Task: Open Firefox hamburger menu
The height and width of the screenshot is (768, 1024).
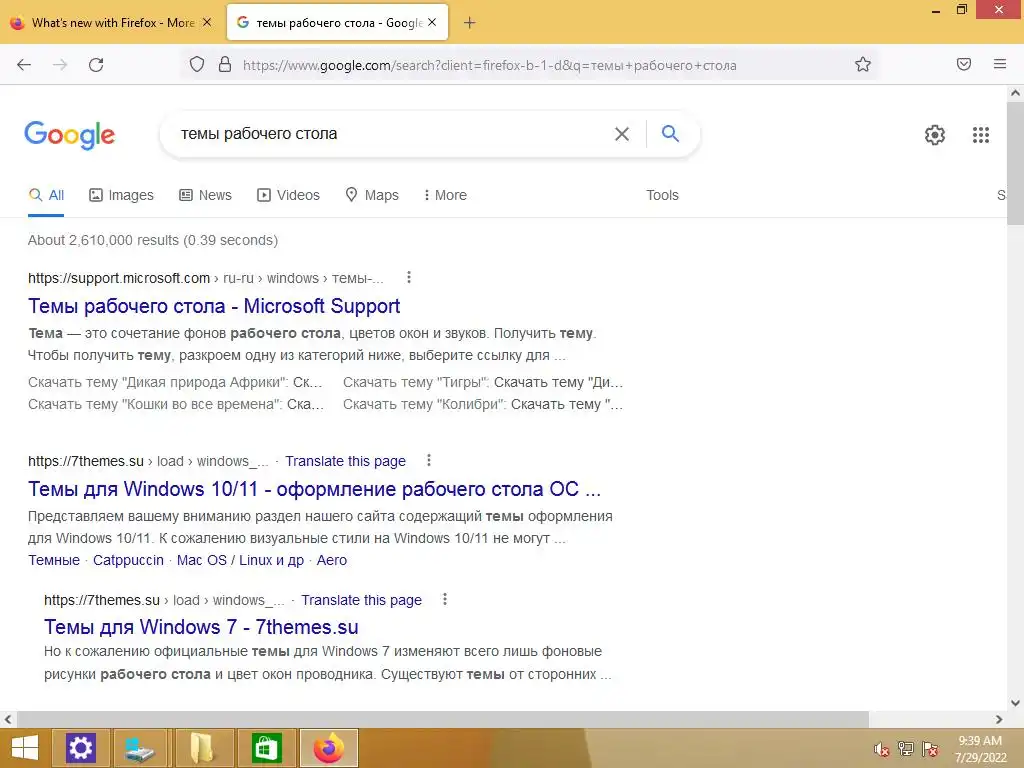Action: click(1000, 64)
